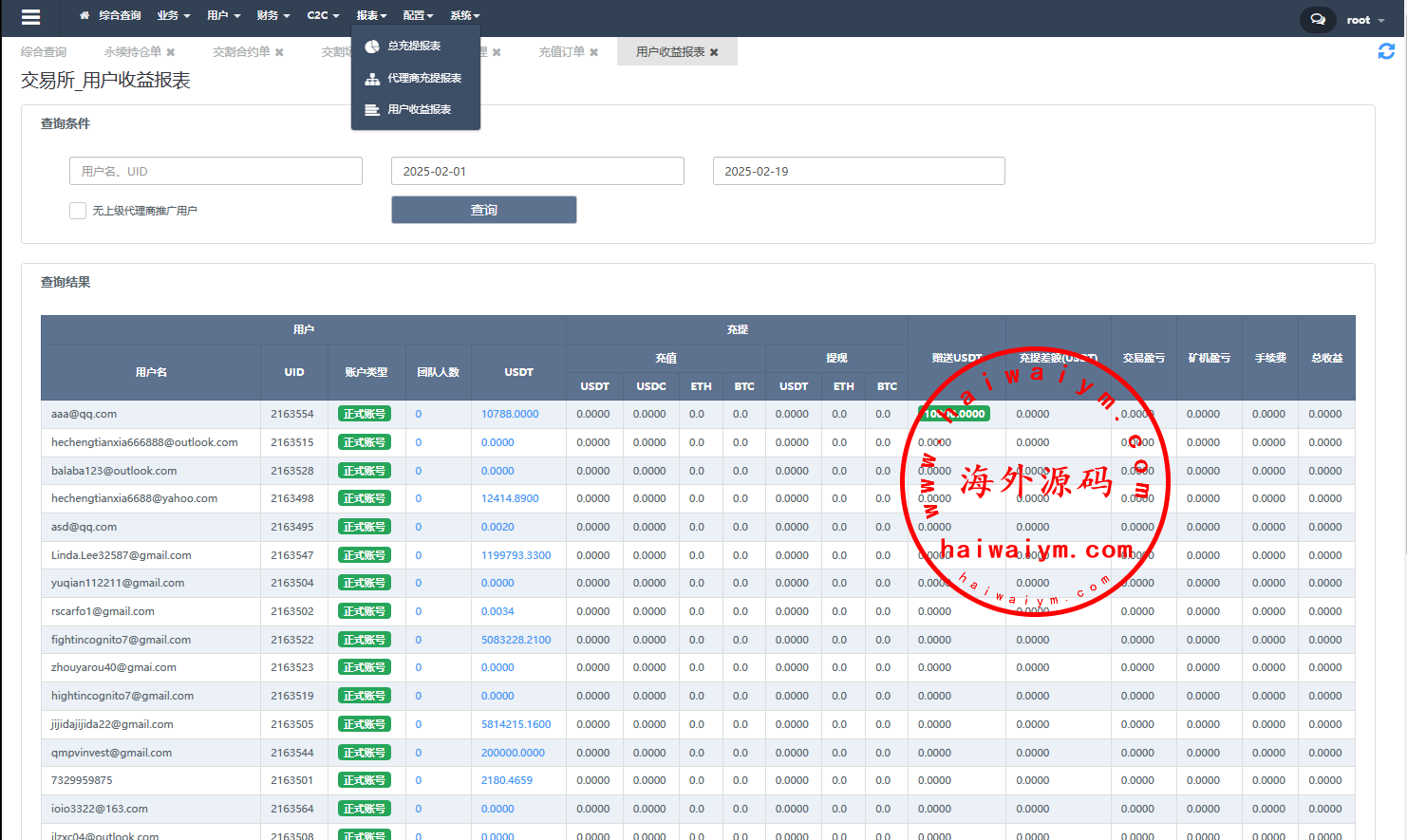Click the blue refresh icon
Image resolution: width=1407 pixels, height=840 pixels.
click(1386, 51)
